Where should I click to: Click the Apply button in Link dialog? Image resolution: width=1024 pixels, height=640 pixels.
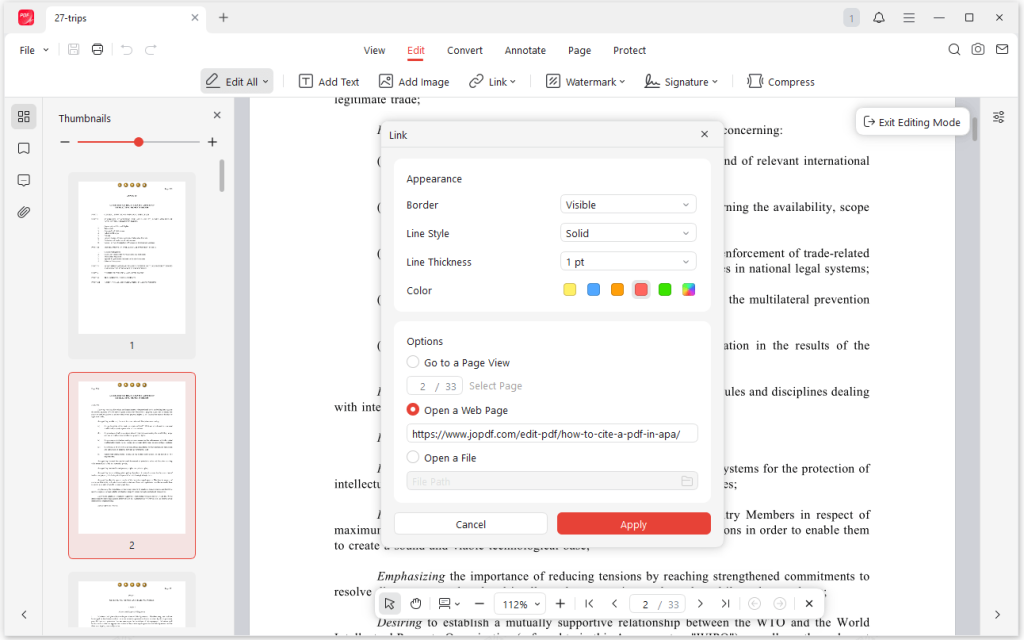tap(633, 524)
